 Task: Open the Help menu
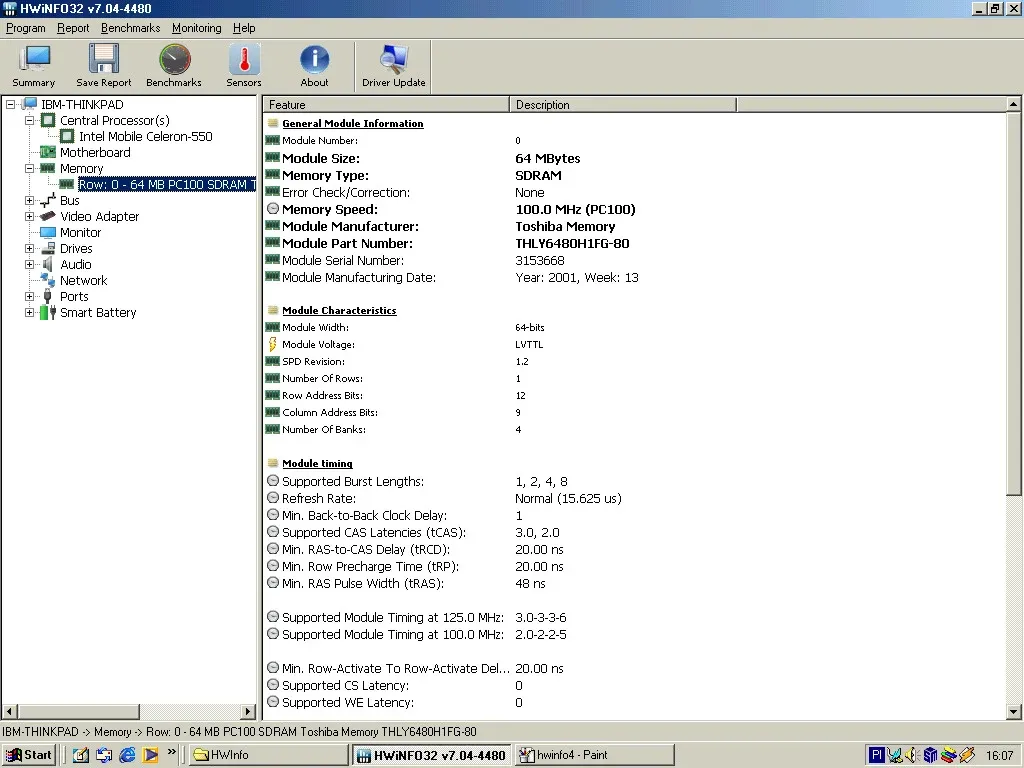pyautogui.click(x=244, y=28)
